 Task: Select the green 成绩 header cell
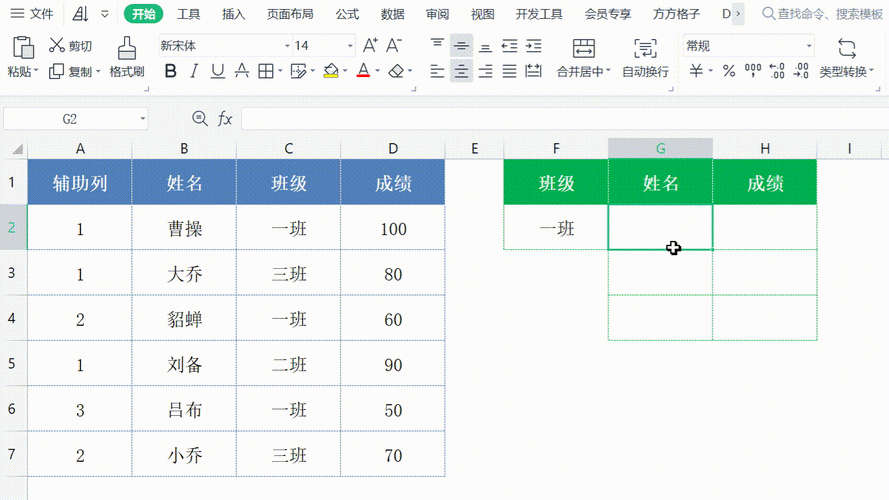click(x=765, y=183)
